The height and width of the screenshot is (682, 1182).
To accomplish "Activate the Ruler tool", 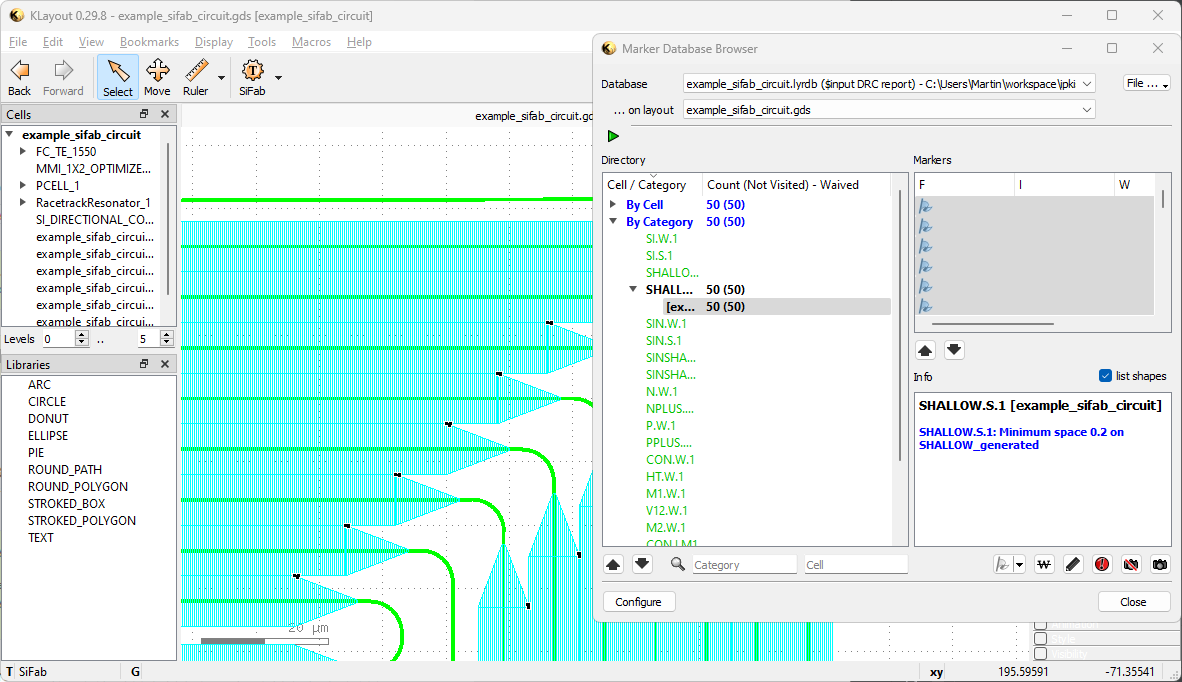I will click(196, 77).
